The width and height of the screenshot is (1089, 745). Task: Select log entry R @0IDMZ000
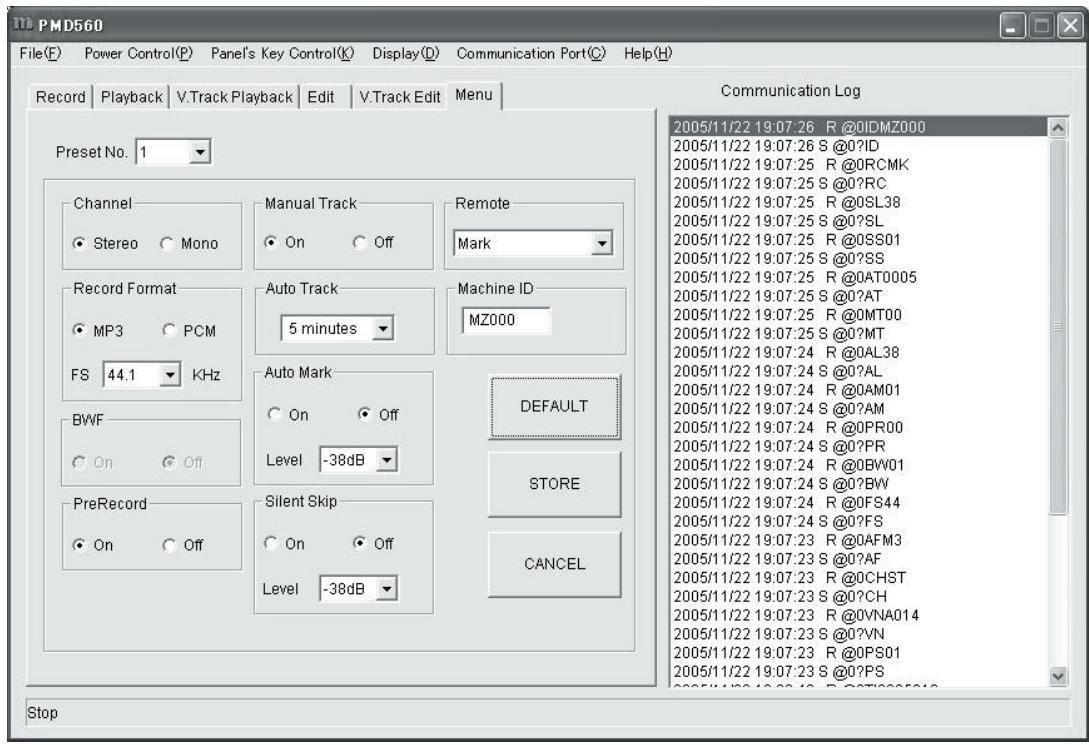coord(859,127)
